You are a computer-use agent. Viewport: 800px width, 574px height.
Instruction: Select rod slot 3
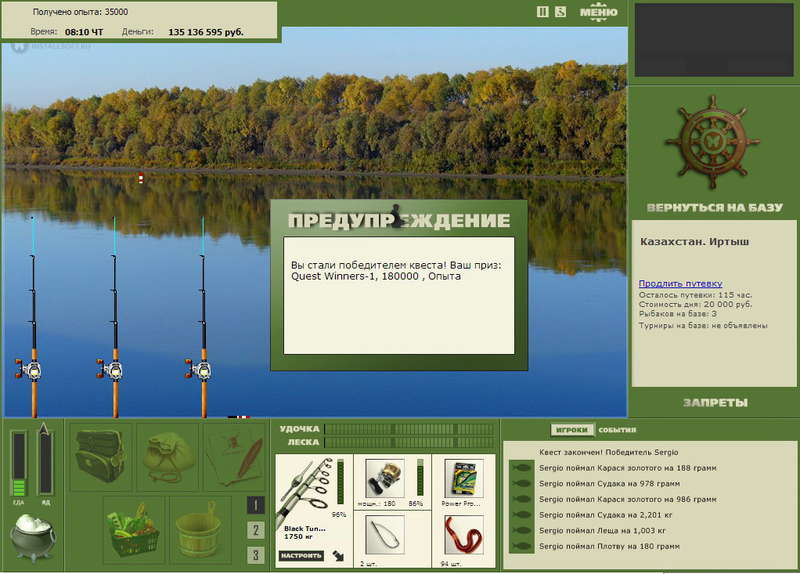[x=256, y=555]
